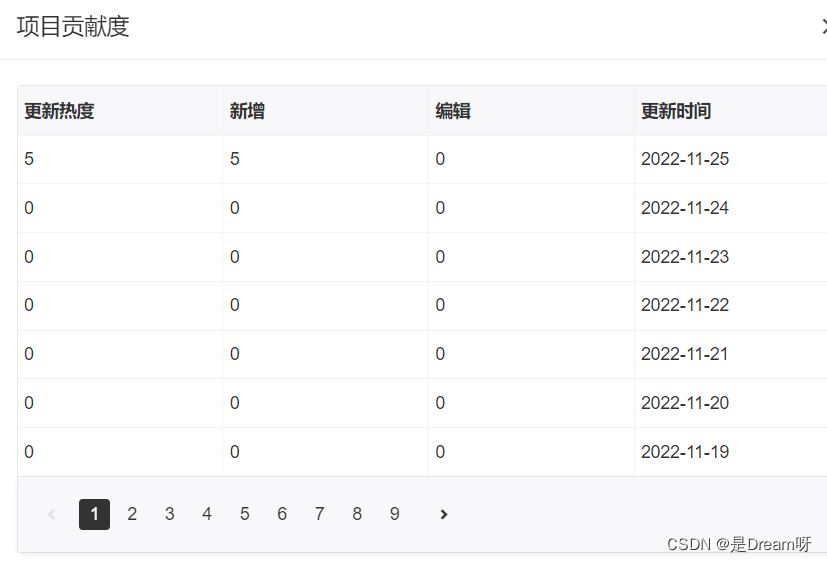Jump to page 2
The image size is (827, 562).
pos(132,514)
